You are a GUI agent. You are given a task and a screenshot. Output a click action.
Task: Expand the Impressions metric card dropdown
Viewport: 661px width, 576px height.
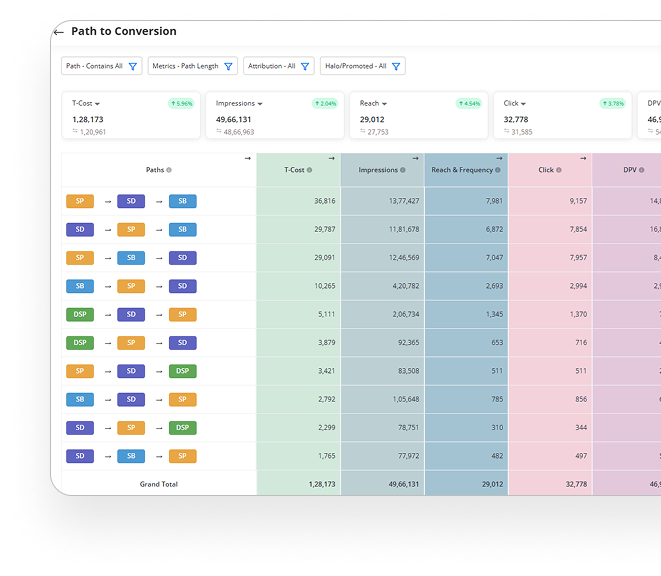[260, 104]
